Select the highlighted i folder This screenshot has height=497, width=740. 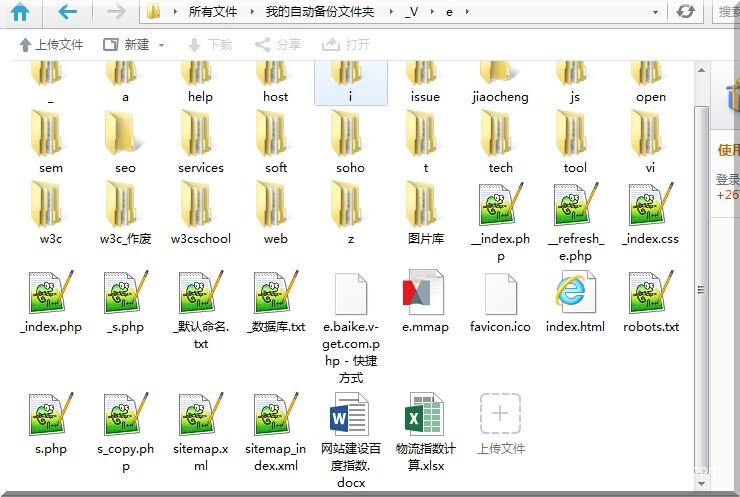click(351, 83)
